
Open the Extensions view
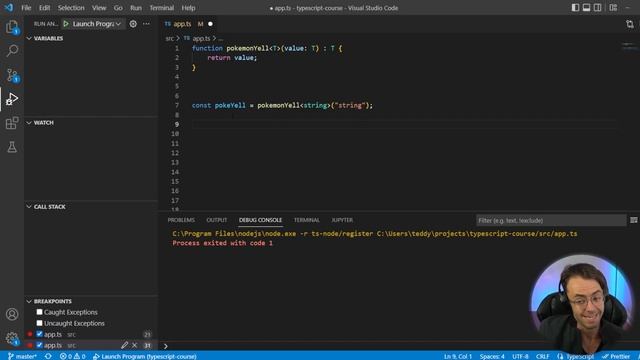pyautogui.click(x=12, y=123)
